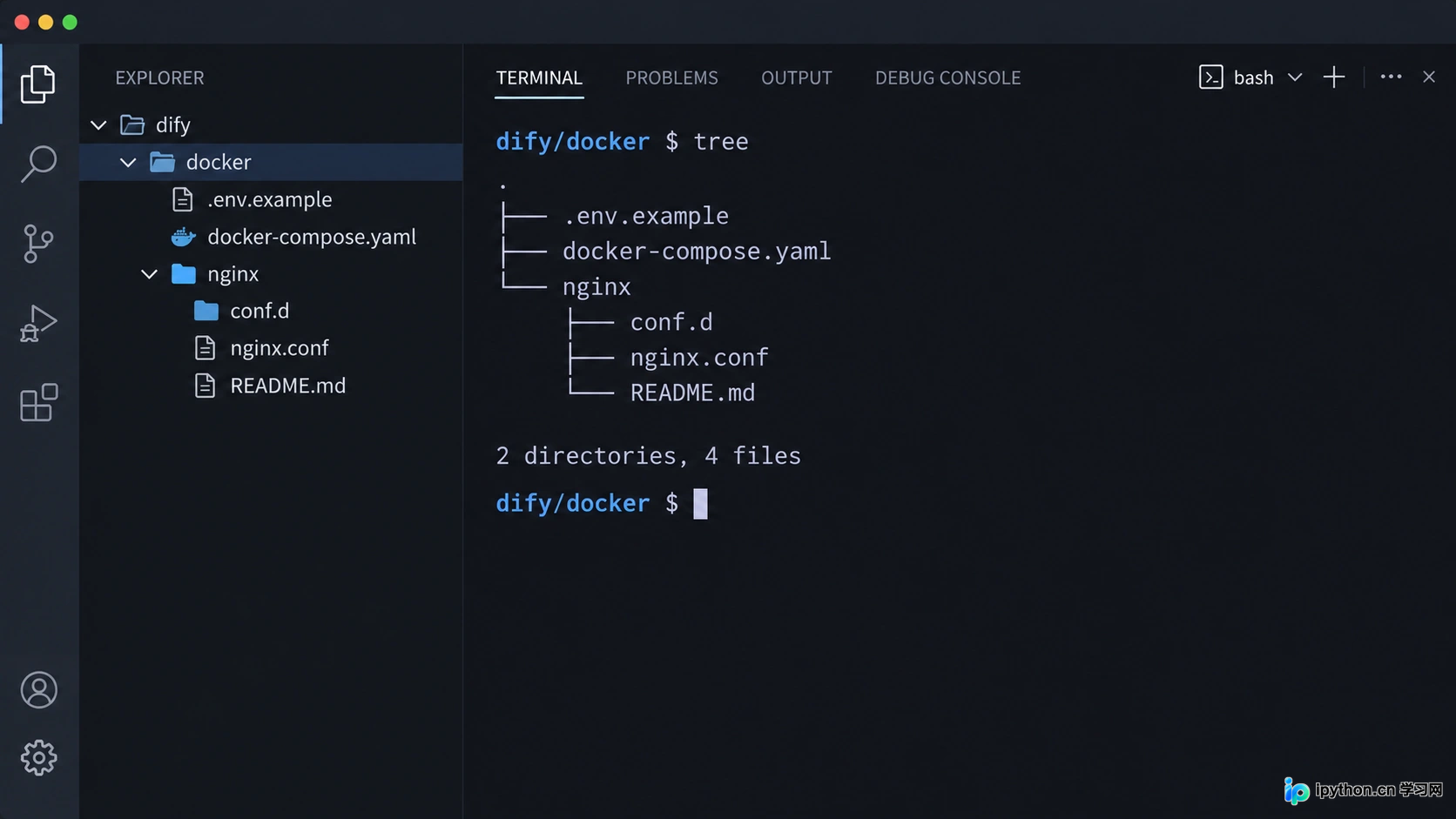The height and width of the screenshot is (819, 1456).
Task: Open the terminal profile dropdown arrow next to bash
Action: pyautogui.click(x=1295, y=77)
